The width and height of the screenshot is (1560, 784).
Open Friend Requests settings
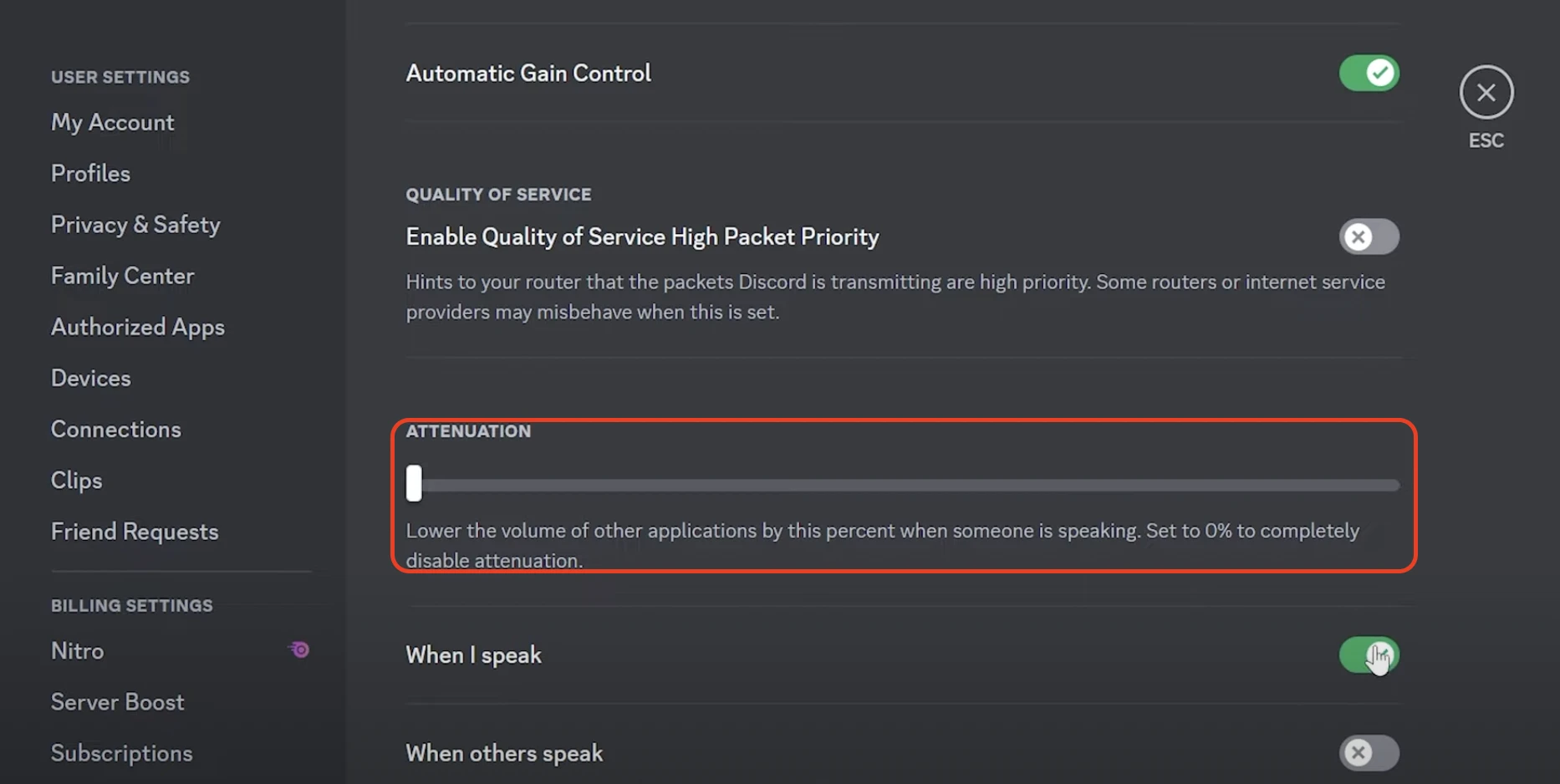[135, 532]
